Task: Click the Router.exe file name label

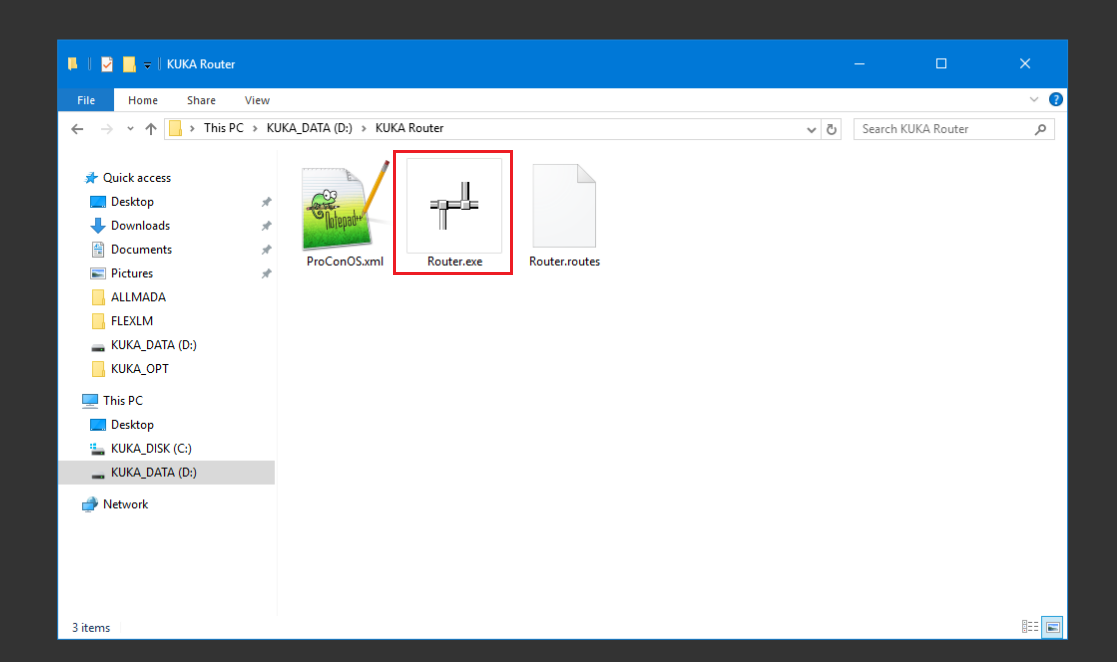Action: 454,261
